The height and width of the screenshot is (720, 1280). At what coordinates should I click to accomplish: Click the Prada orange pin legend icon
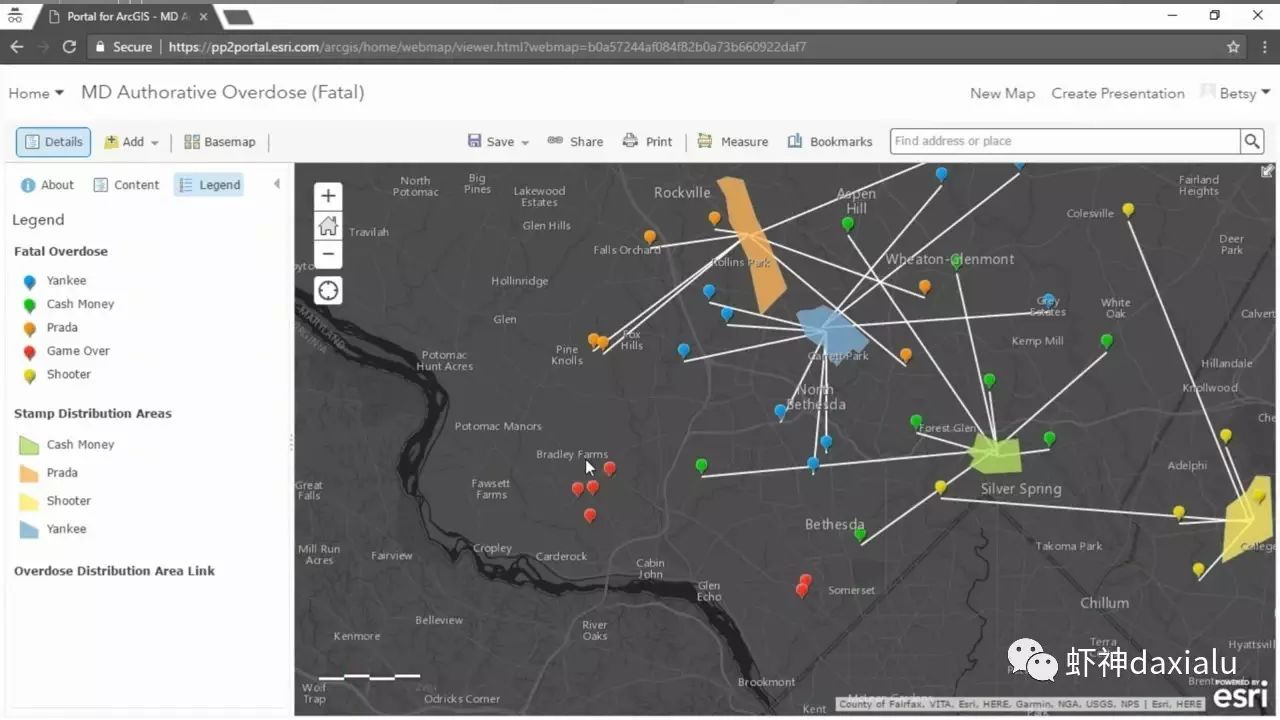[30, 329]
